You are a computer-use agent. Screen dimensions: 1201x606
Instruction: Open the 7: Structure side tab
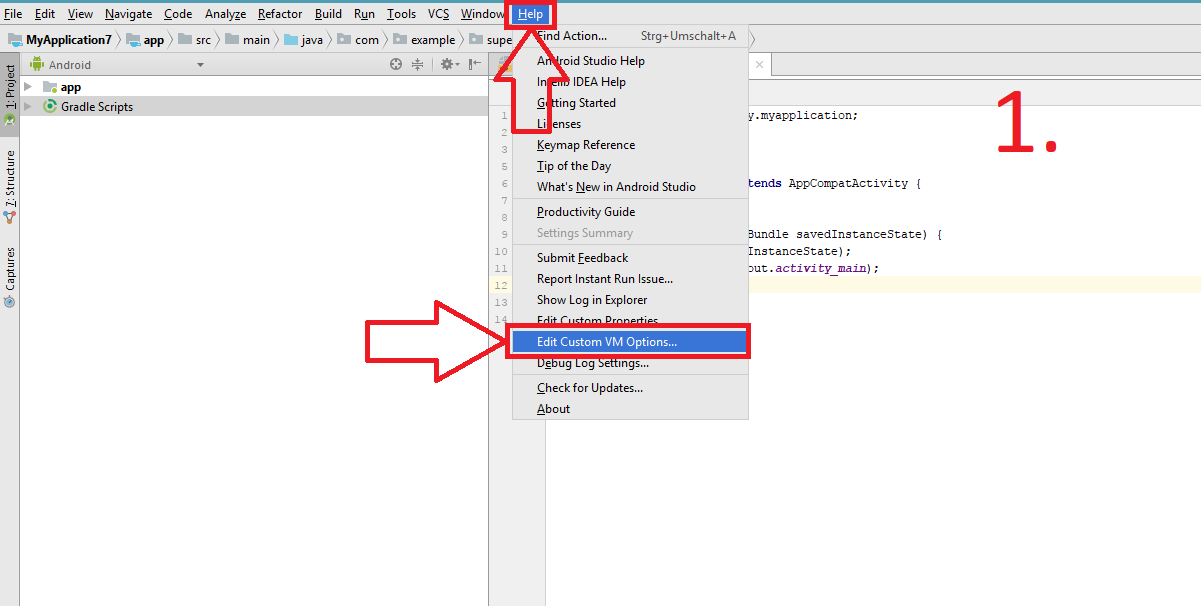[10, 185]
